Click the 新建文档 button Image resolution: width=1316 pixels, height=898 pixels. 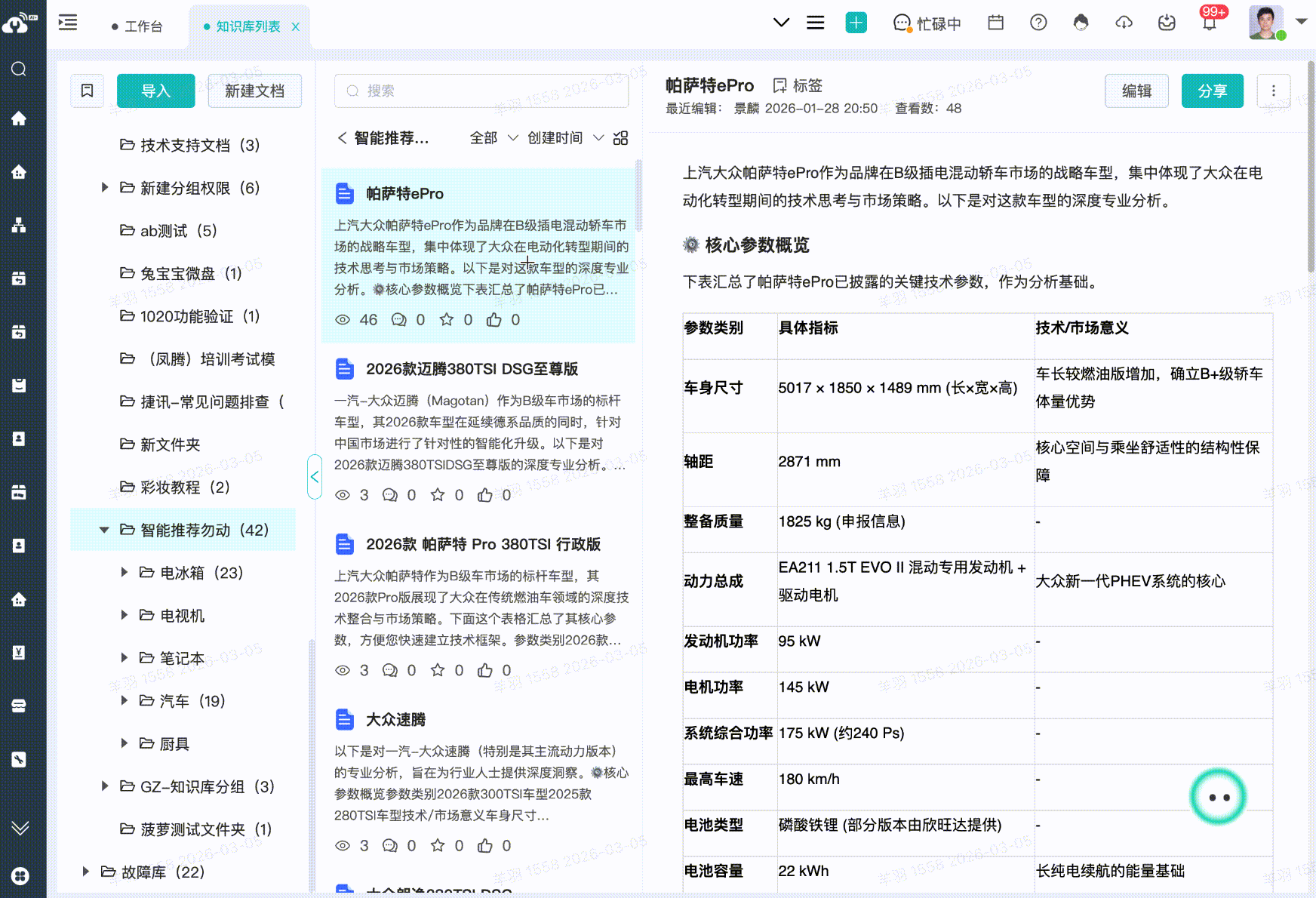pos(255,91)
